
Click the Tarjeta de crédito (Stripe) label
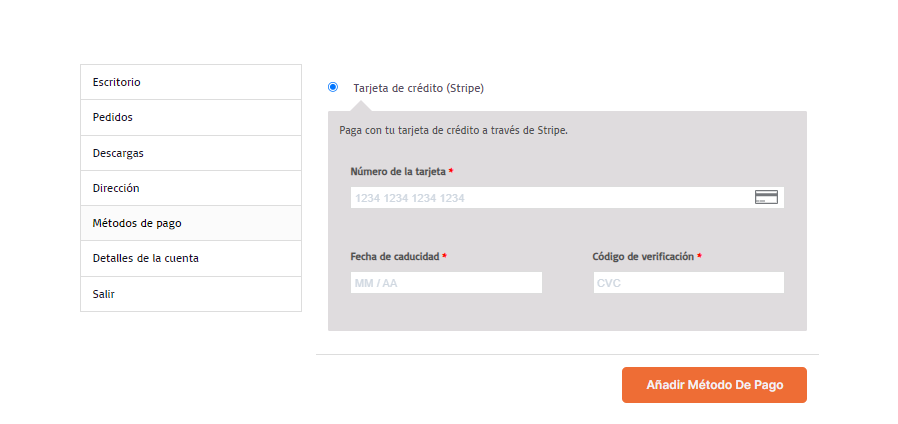point(419,88)
